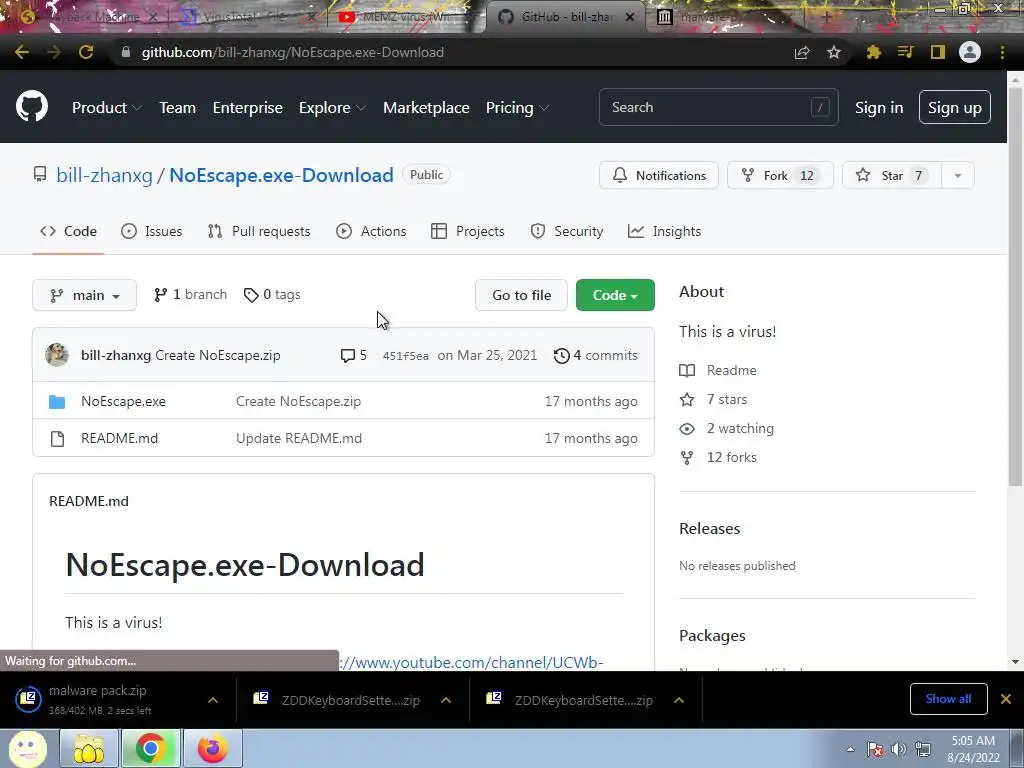Toggle the browser side panel icon
This screenshot has height=768, width=1024.
click(x=938, y=52)
